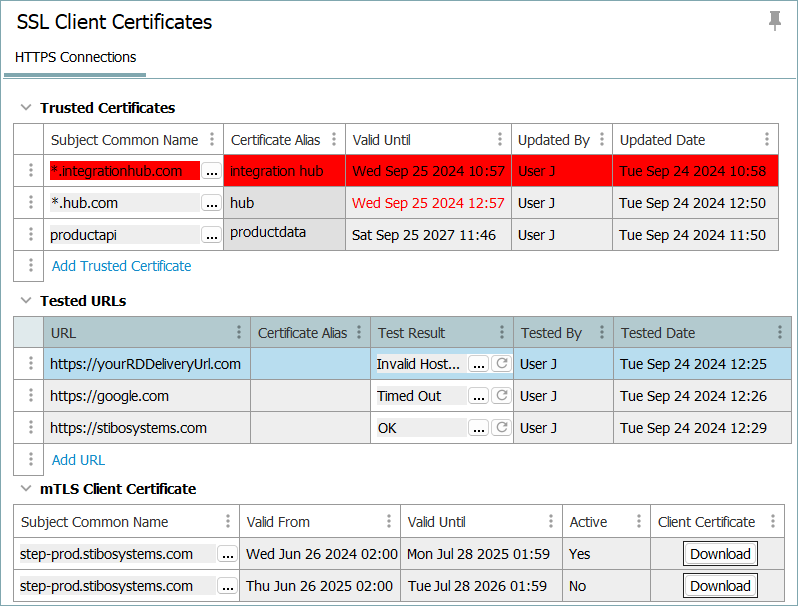Open column menu for Subject Common Name in Trusted Certificates
798x606 pixels.
coord(212,140)
